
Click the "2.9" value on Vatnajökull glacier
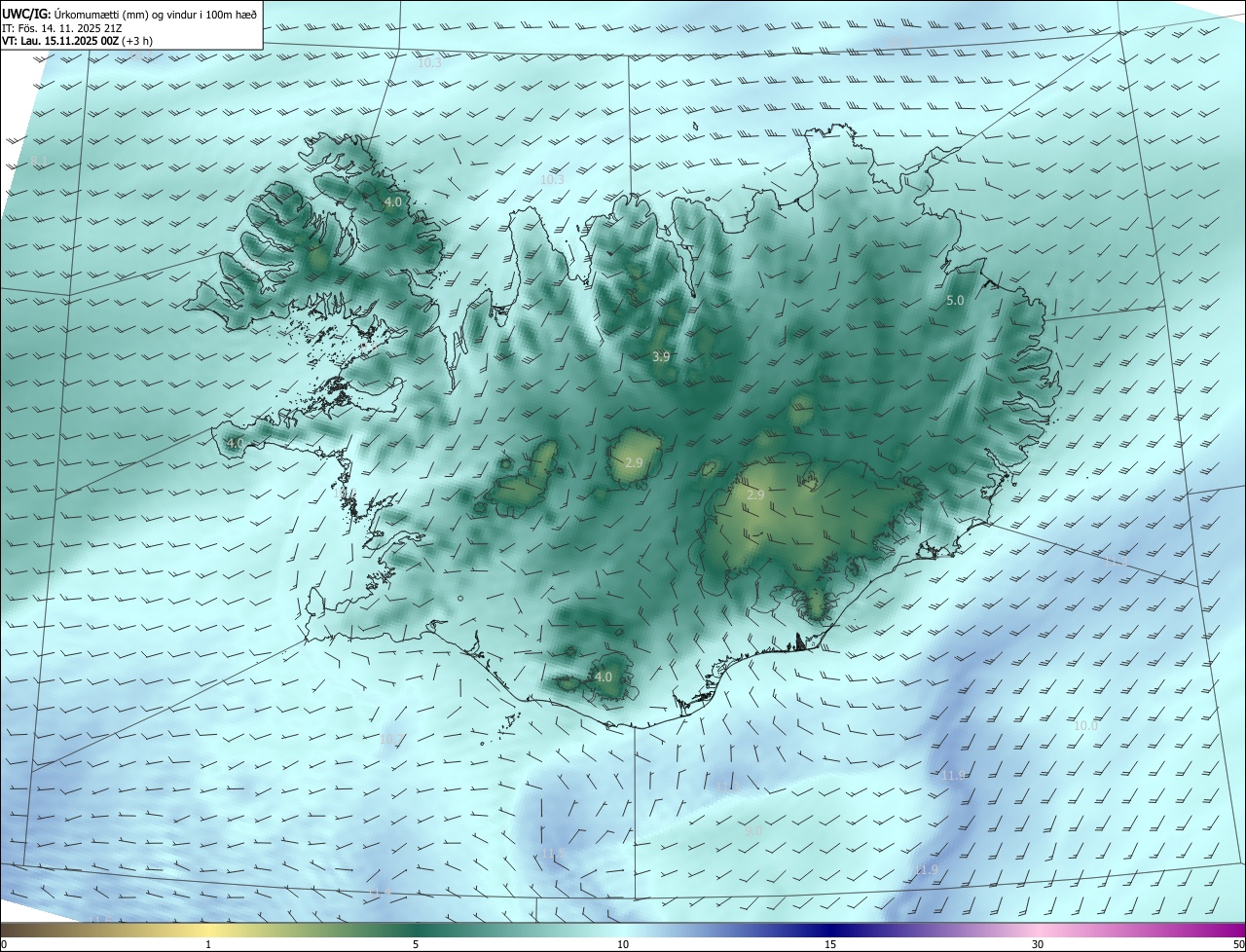755,495
